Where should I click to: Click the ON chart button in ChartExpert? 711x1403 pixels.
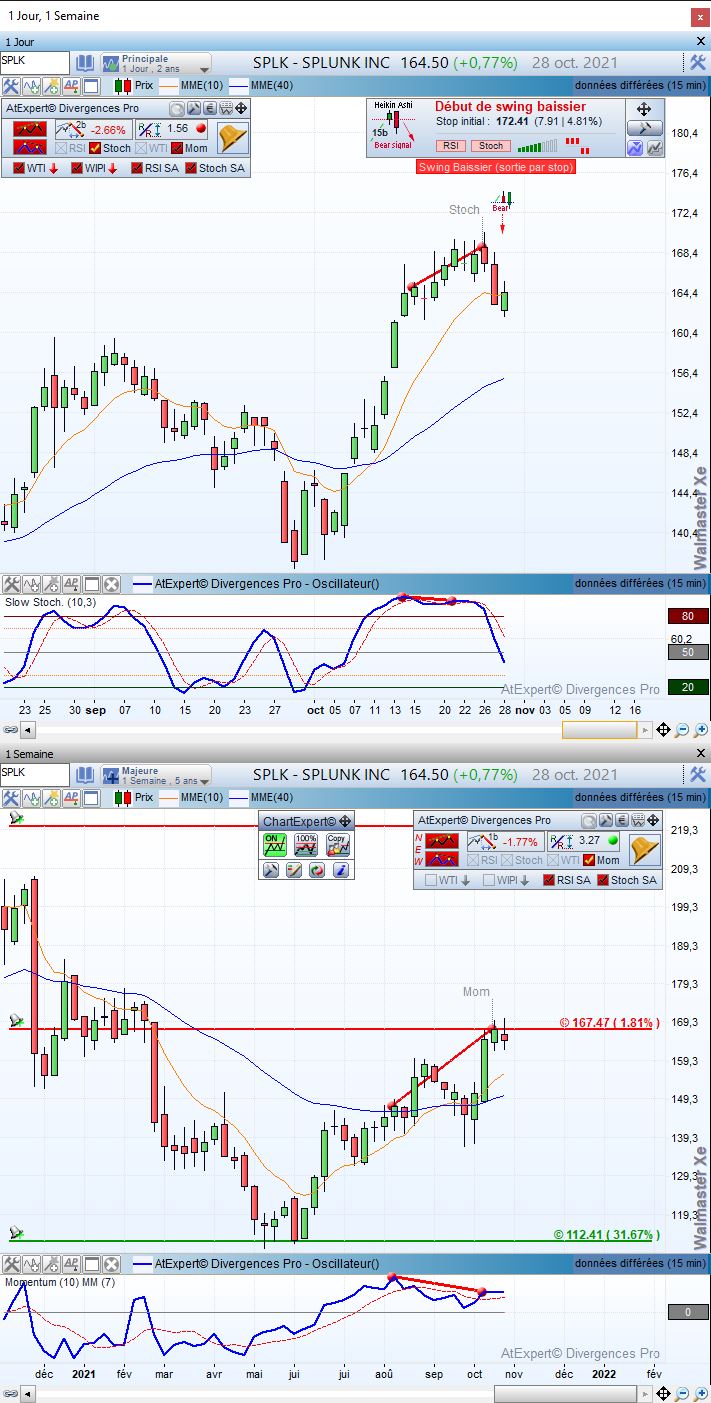[275, 844]
